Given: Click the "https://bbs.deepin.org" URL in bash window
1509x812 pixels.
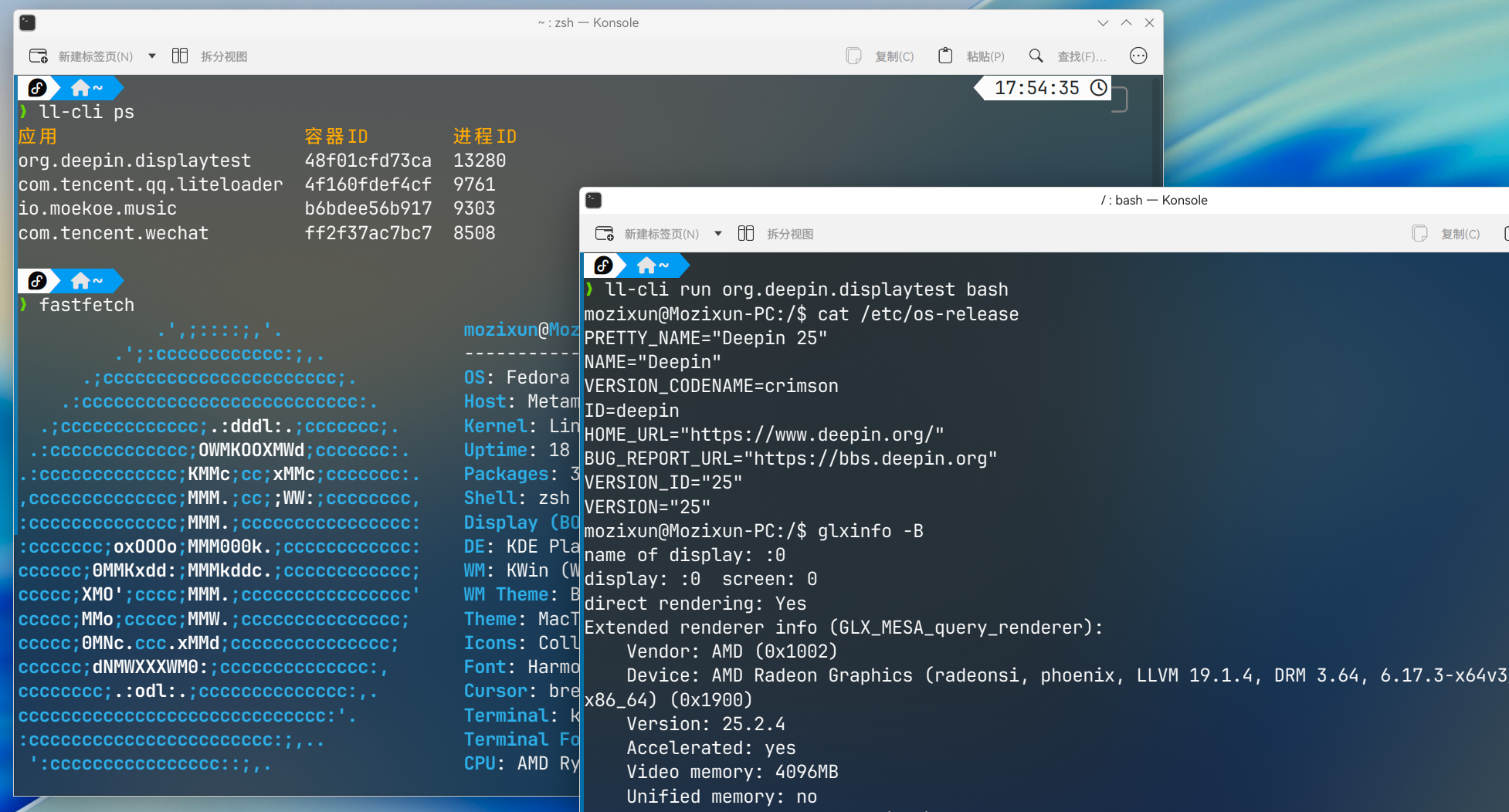Looking at the screenshot, I should (x=870, y=458).
